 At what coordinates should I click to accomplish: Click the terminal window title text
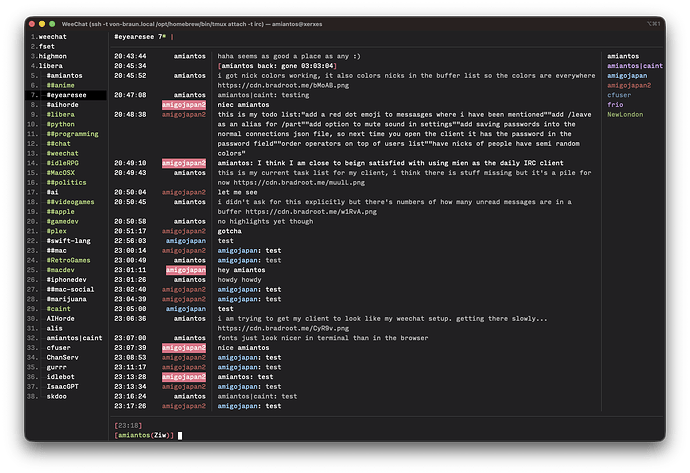pyautogui.click(x=192, y=24)
